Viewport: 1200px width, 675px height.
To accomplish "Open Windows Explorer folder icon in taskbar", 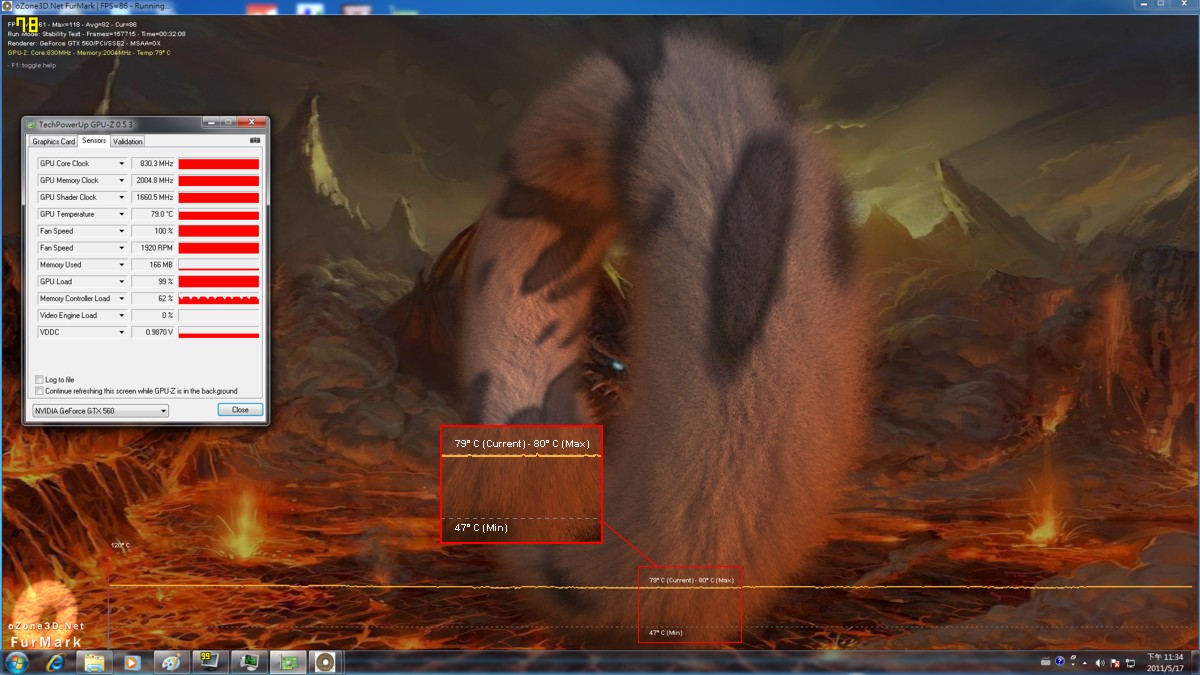I will pos(93,662).
